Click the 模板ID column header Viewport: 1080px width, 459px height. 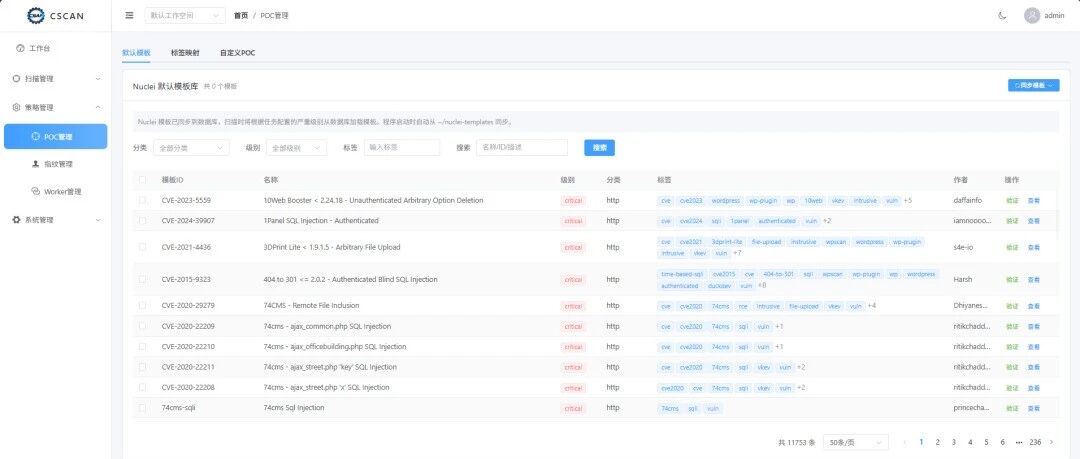click(172, 180)
